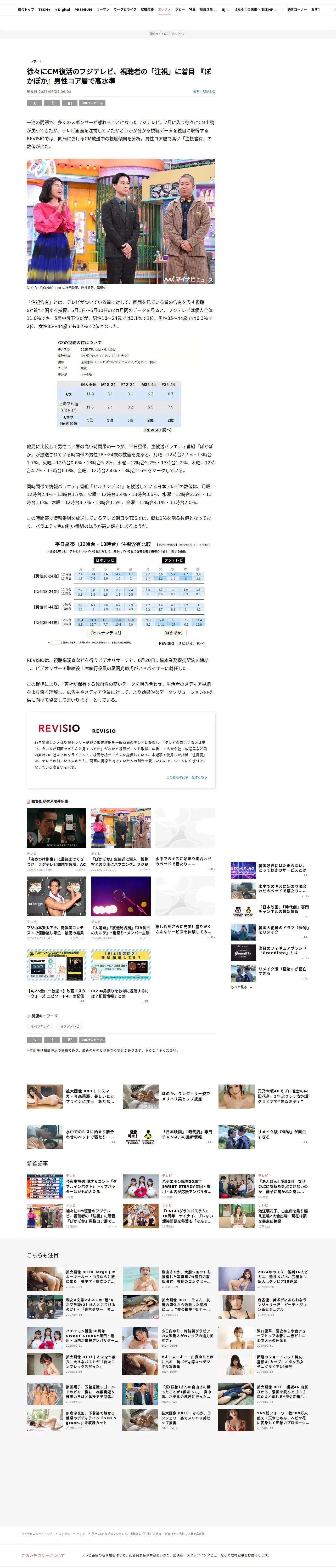The width and height of the screenshot is (336, 1568).
Task: Open この著者の記事一覧はこちら link
Action: click(187, 777)
